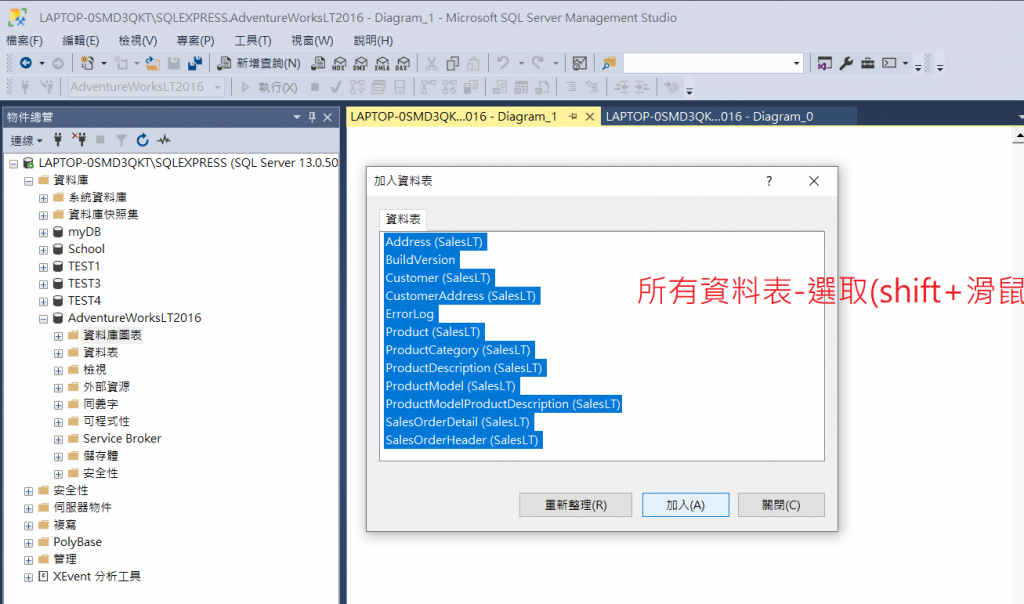This screenshot has height=604, width=1024.
Task: Pin the 物件總管 panel with pushpin icon
Action: 312,117
